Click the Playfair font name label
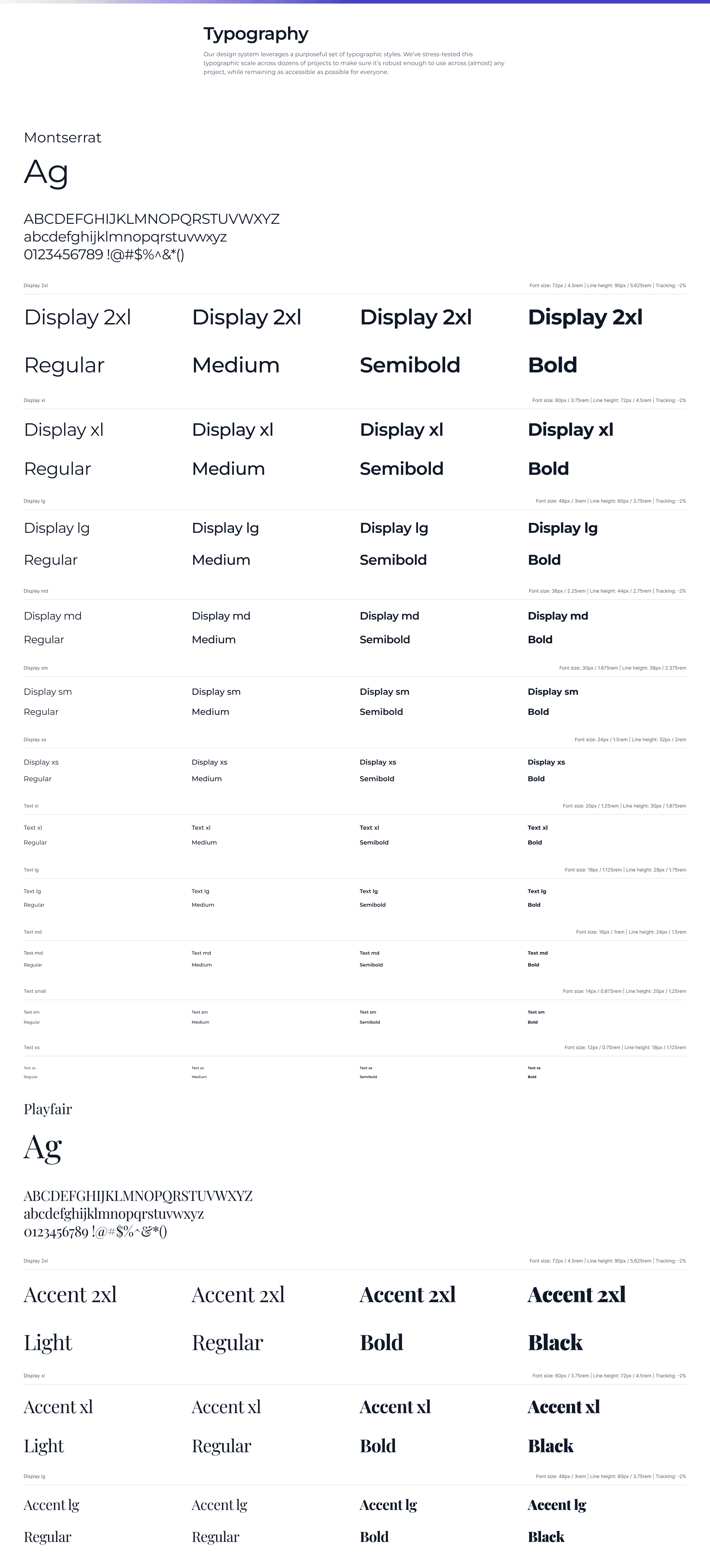710x1568 pixels. pyautogui.click(x=47, y=1109)
